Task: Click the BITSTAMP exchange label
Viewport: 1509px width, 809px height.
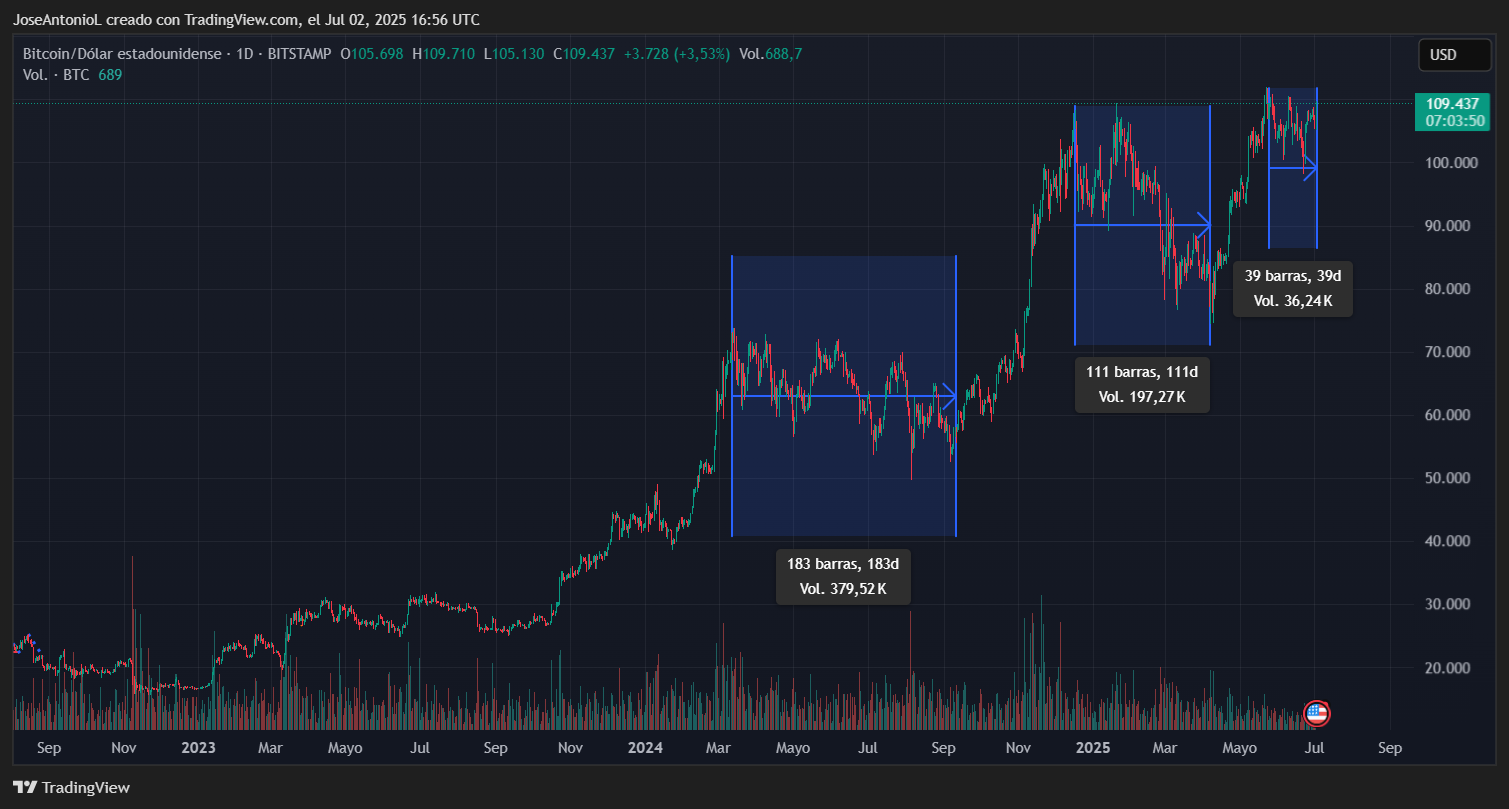Action: pos(299,53)
